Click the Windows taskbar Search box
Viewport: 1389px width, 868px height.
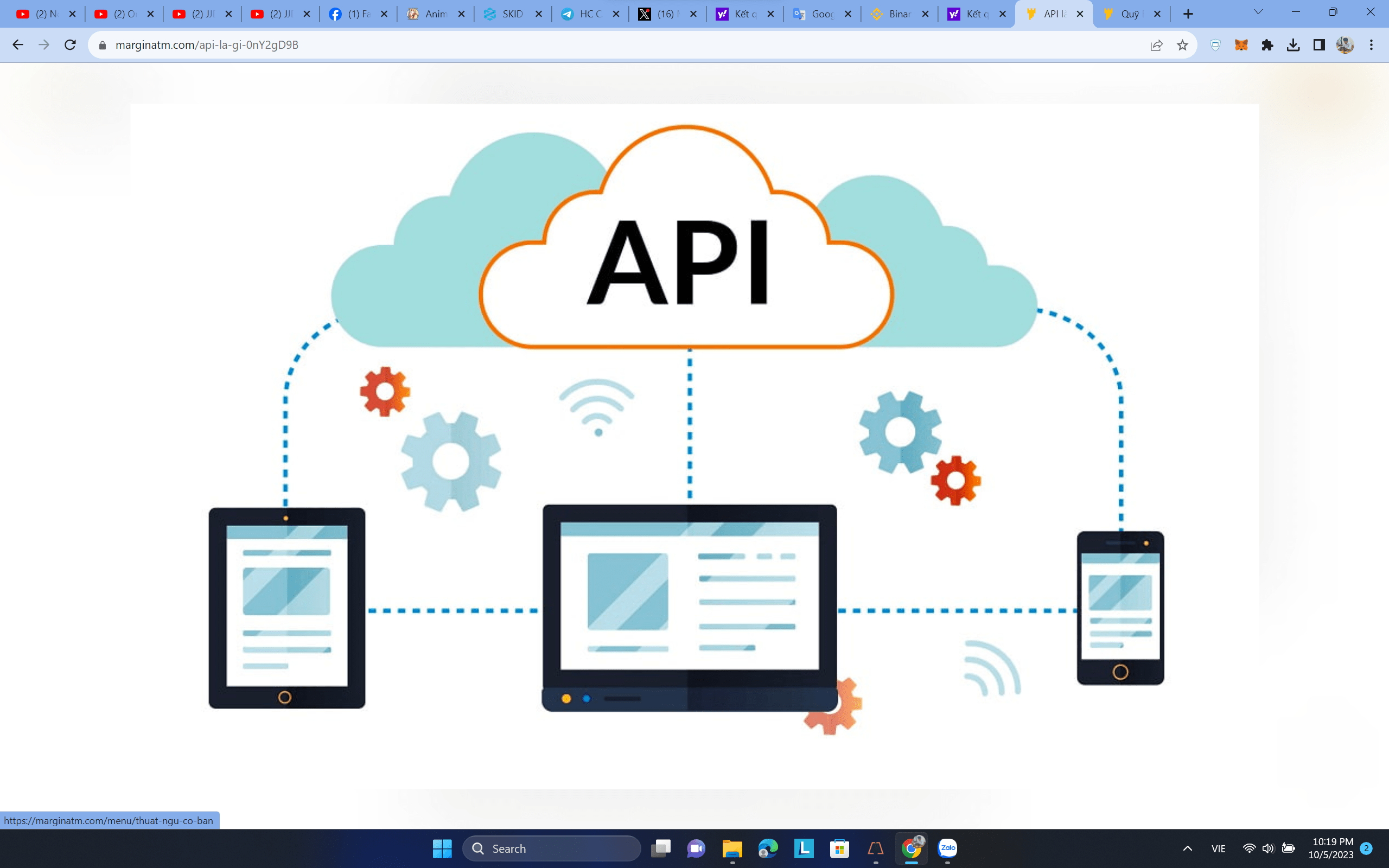pos(551,848)
